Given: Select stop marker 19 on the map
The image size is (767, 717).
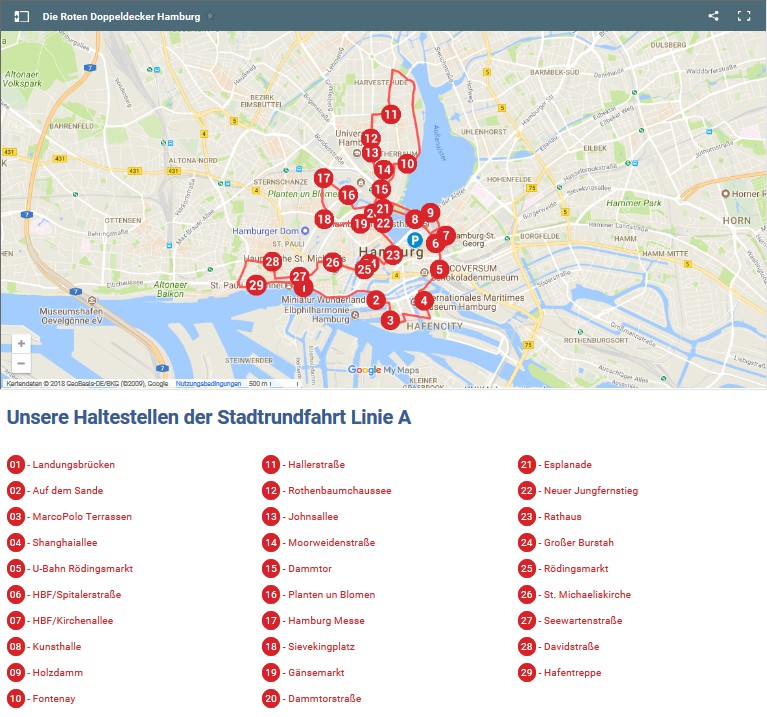Looking at the screenshot, I should click(x=361, y=224).
